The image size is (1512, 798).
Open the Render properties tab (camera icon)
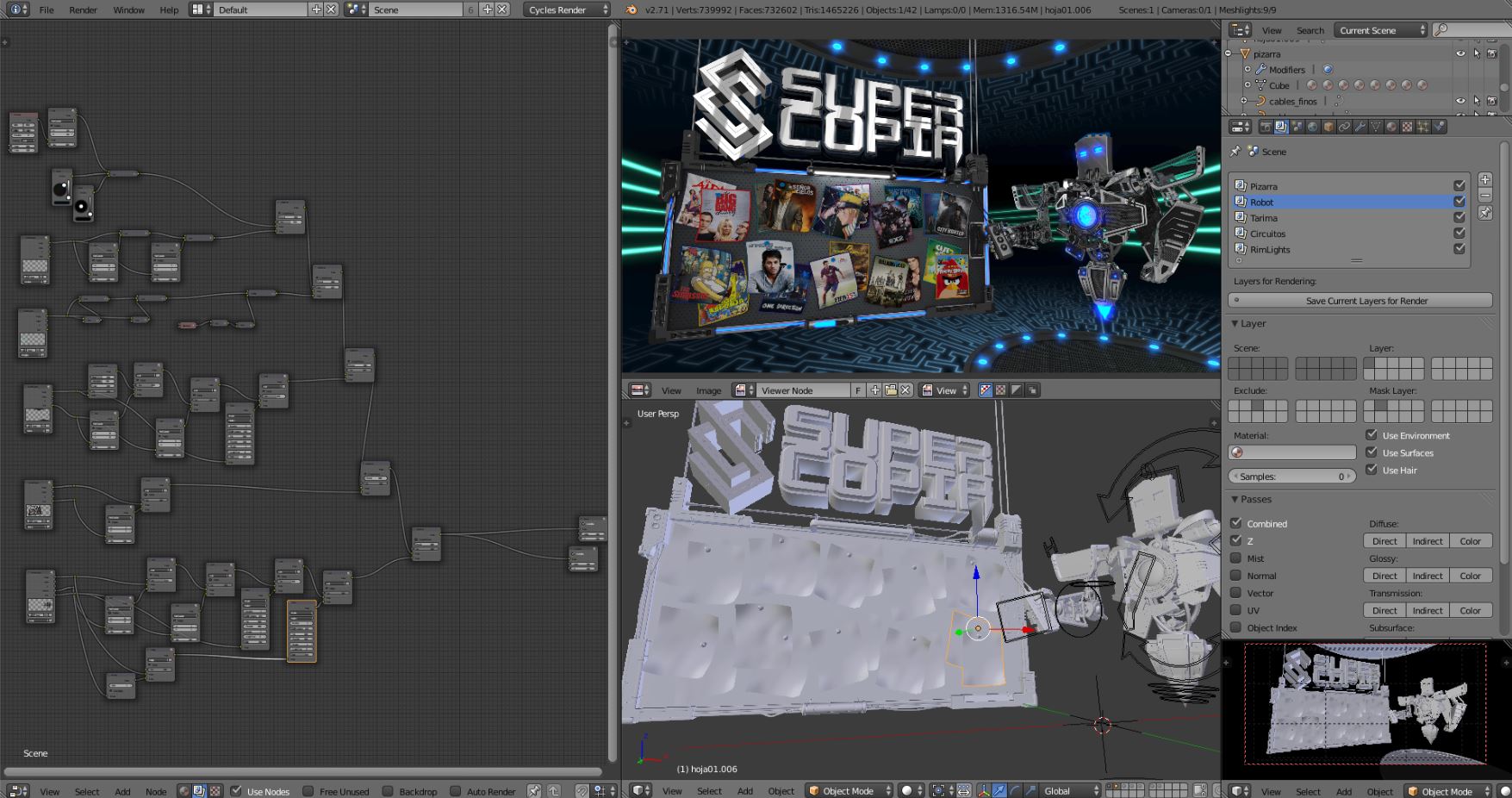click(x=1266, y=127)
